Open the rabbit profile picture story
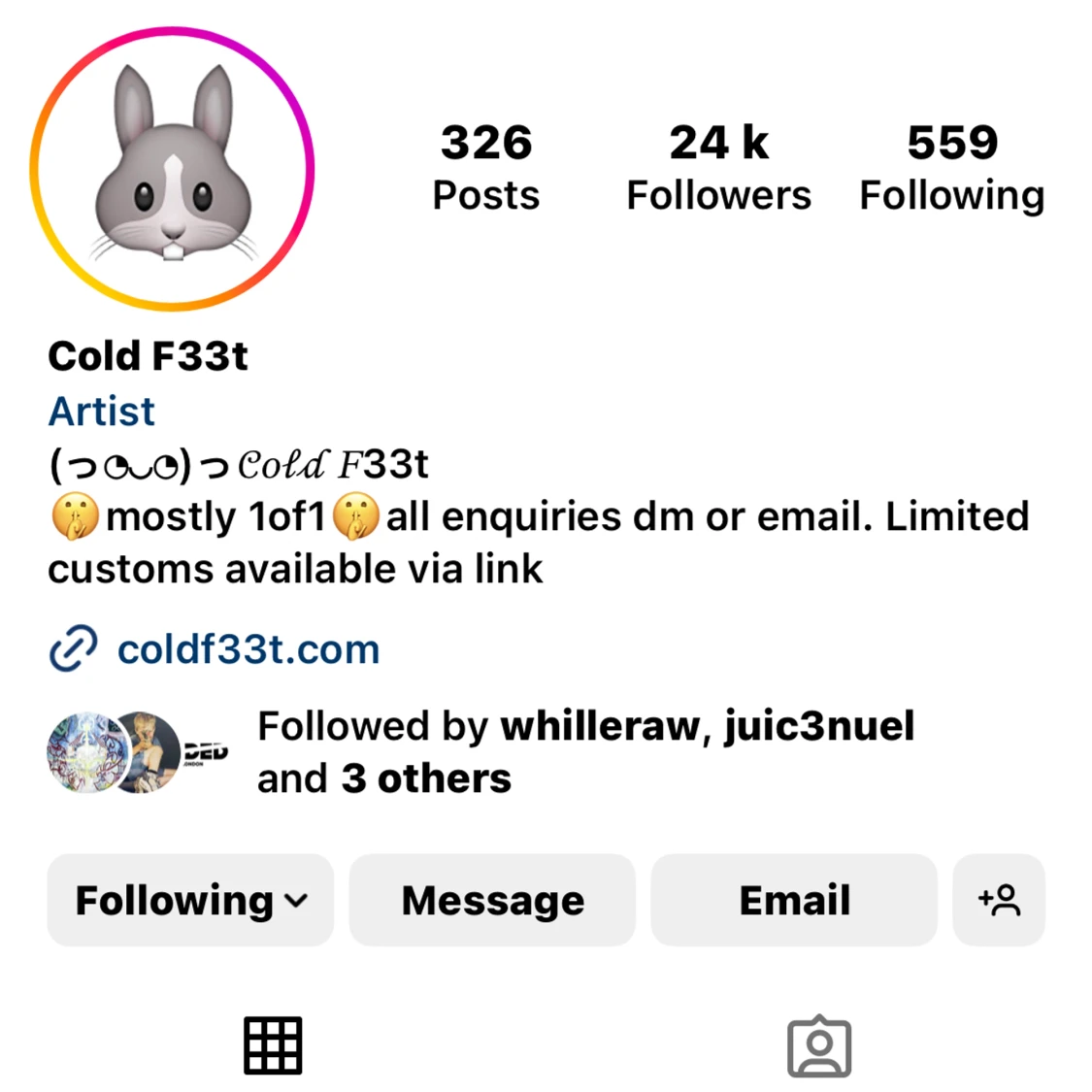Image resolution: width=1092 pixels, height=1092 pixels. coord(172,169)
